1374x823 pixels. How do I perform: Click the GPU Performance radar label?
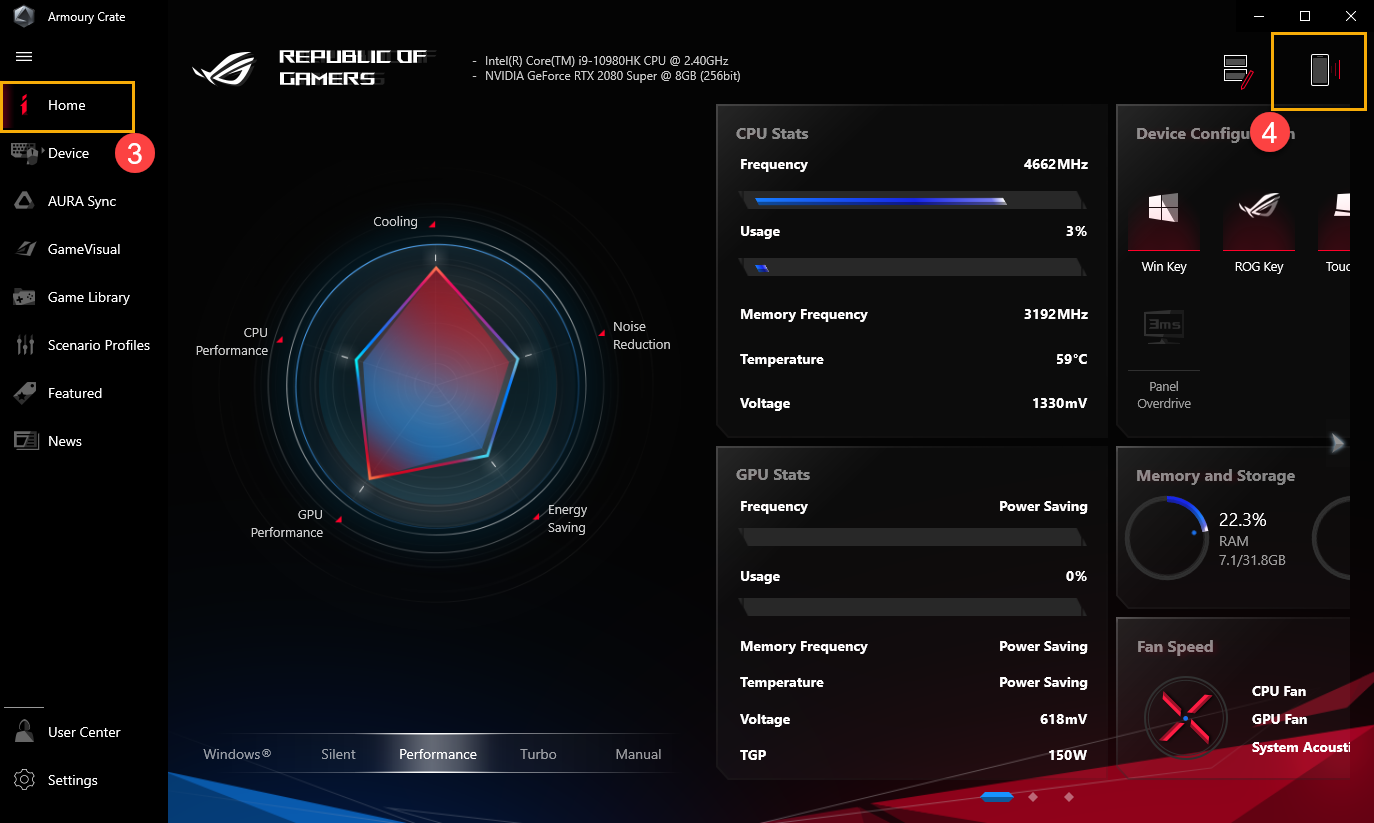pos(287,524)
